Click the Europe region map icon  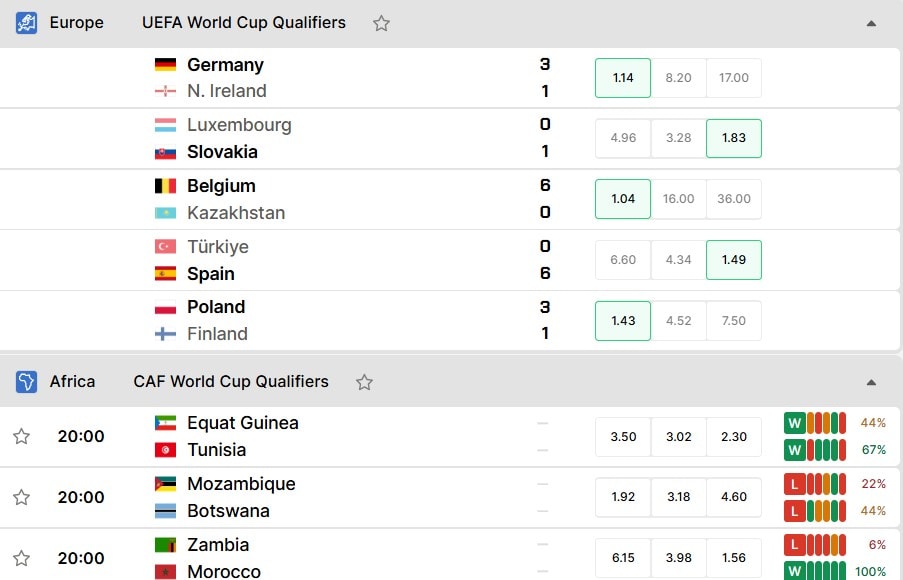point(26,23)
